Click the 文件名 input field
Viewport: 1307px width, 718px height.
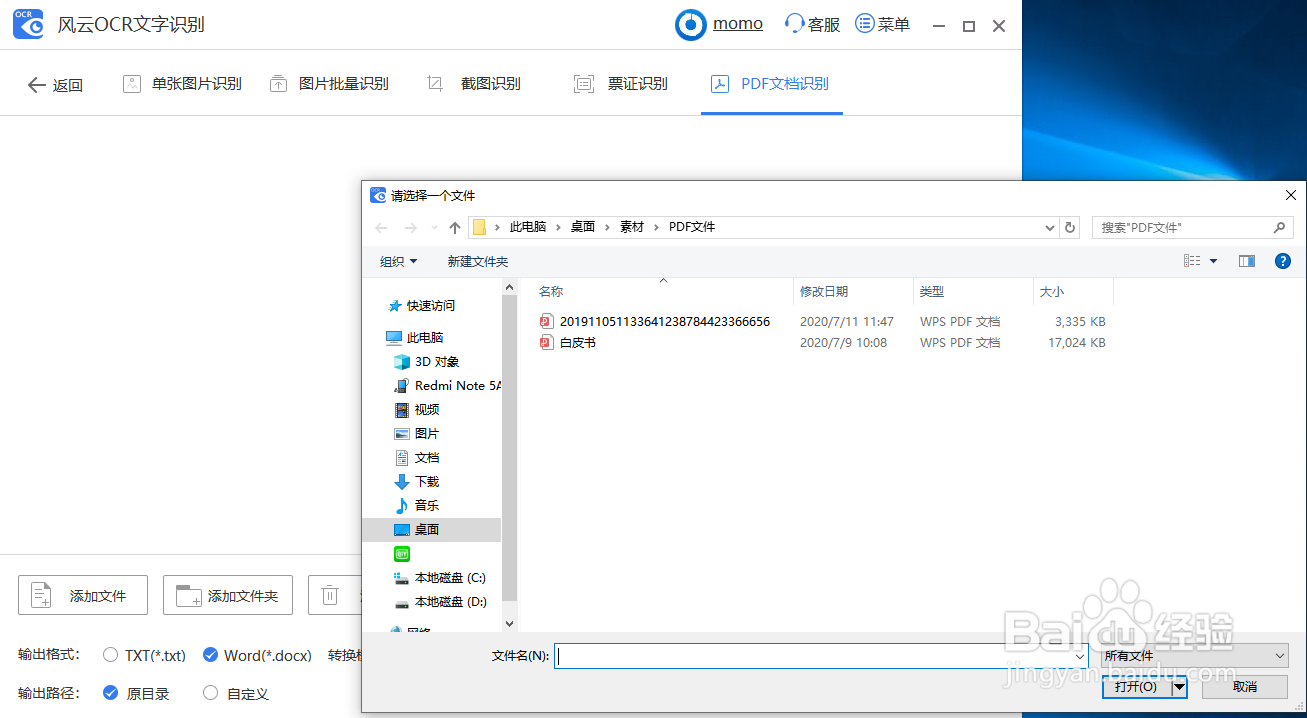(x=821, y=656)
